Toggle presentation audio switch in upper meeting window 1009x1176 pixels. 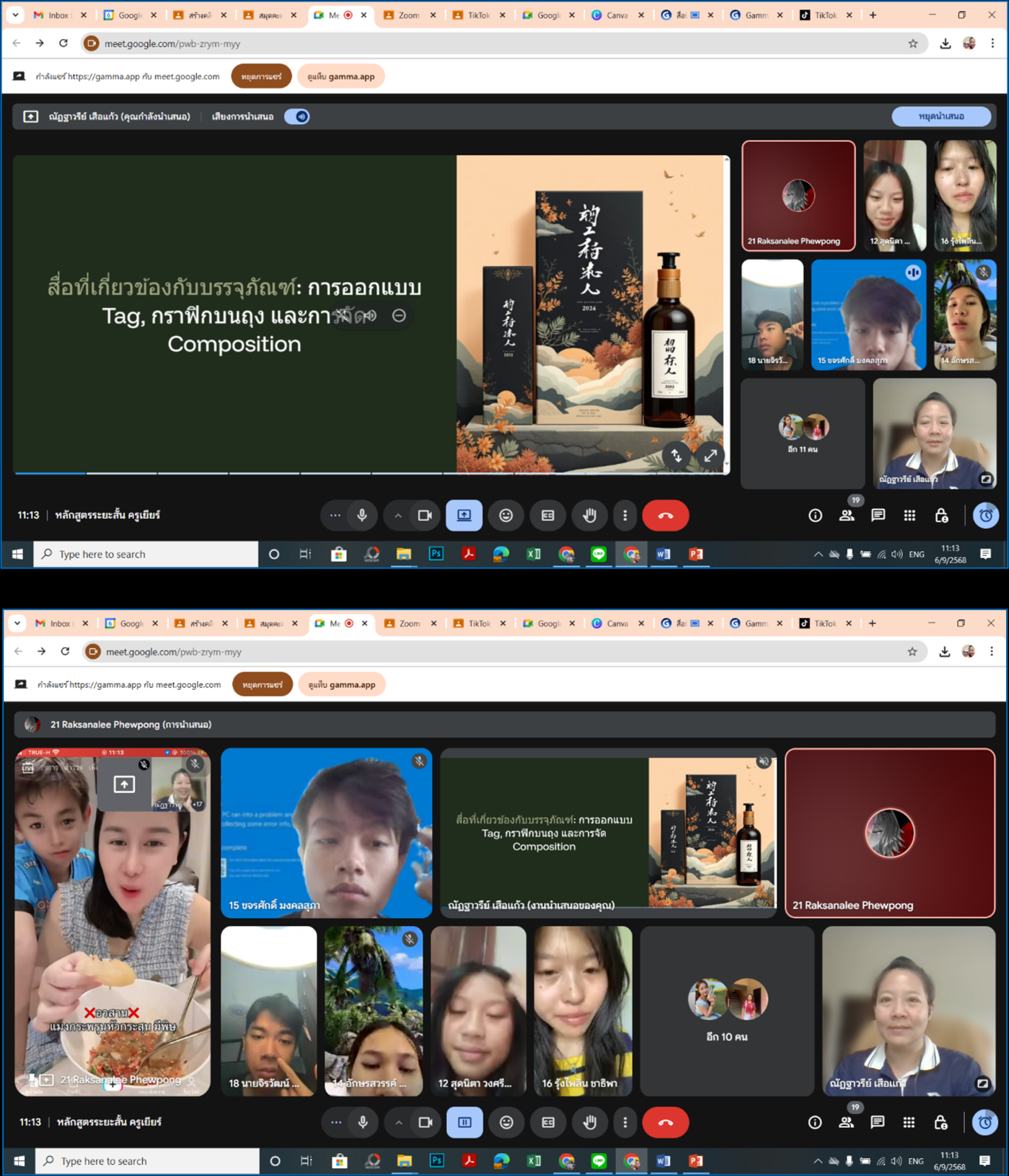click(x=297, y=117)
